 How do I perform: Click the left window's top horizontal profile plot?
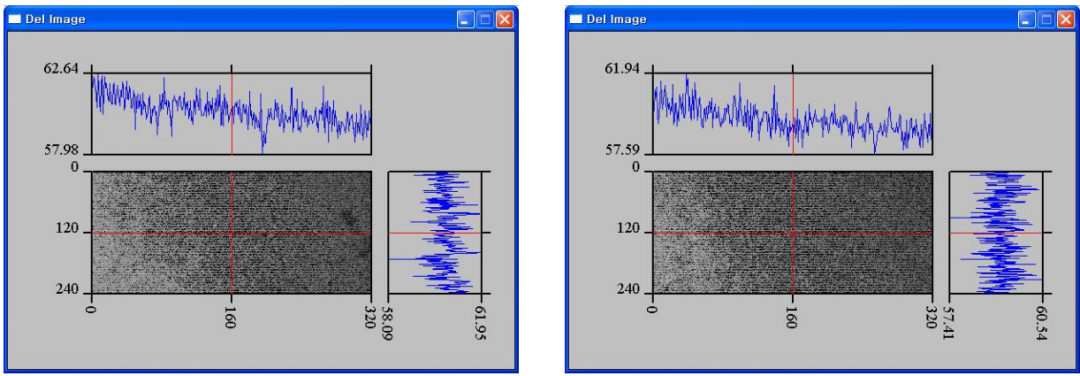click(231, 114)
